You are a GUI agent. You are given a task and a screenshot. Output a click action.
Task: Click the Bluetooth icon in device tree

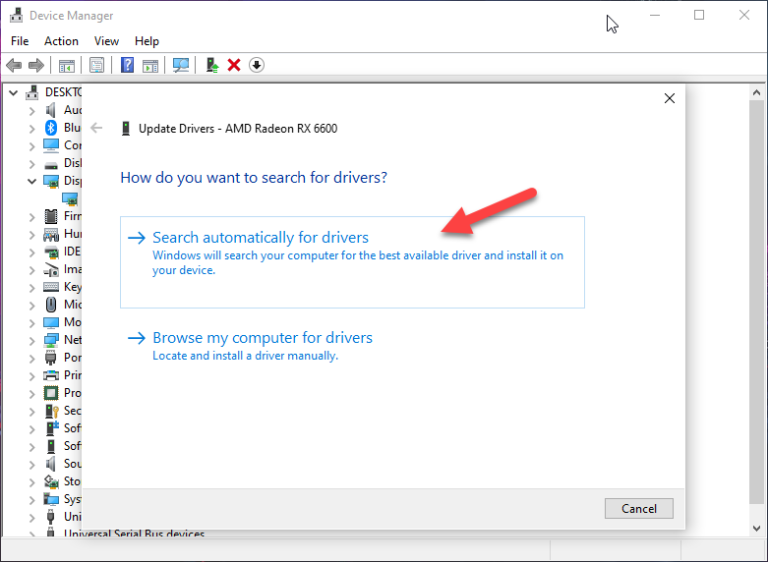[51, 127]
